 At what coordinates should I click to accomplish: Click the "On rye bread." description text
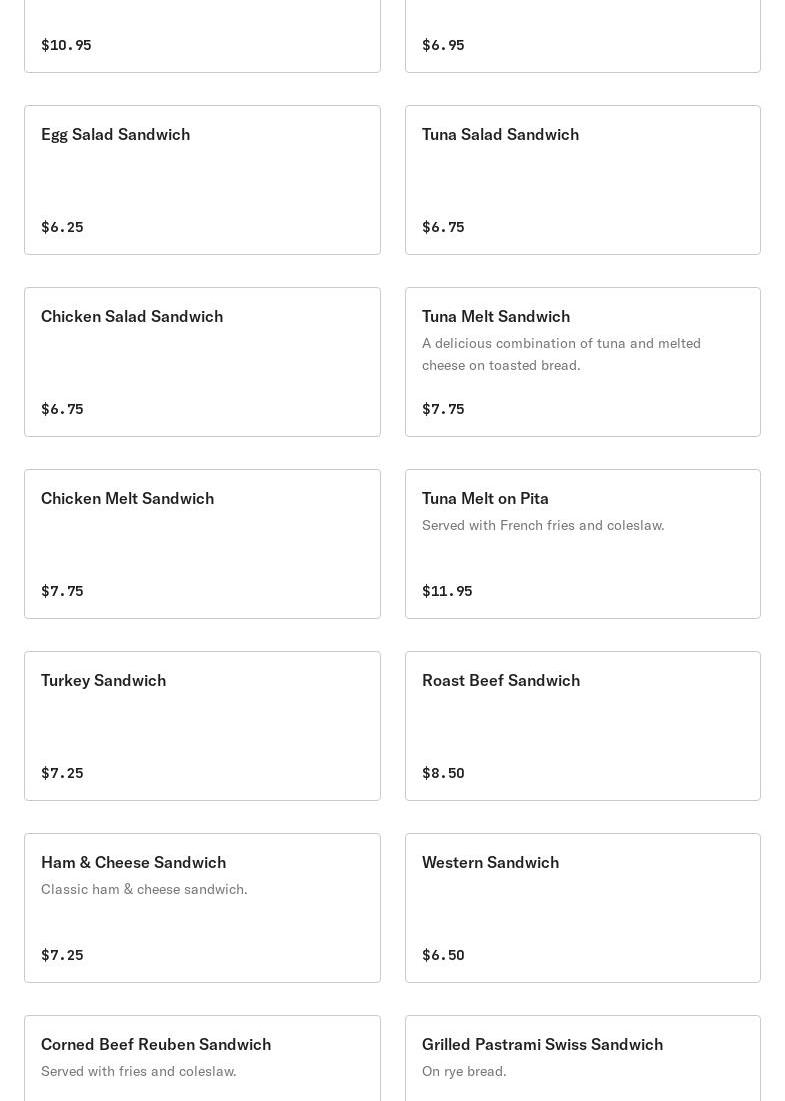464,1071
